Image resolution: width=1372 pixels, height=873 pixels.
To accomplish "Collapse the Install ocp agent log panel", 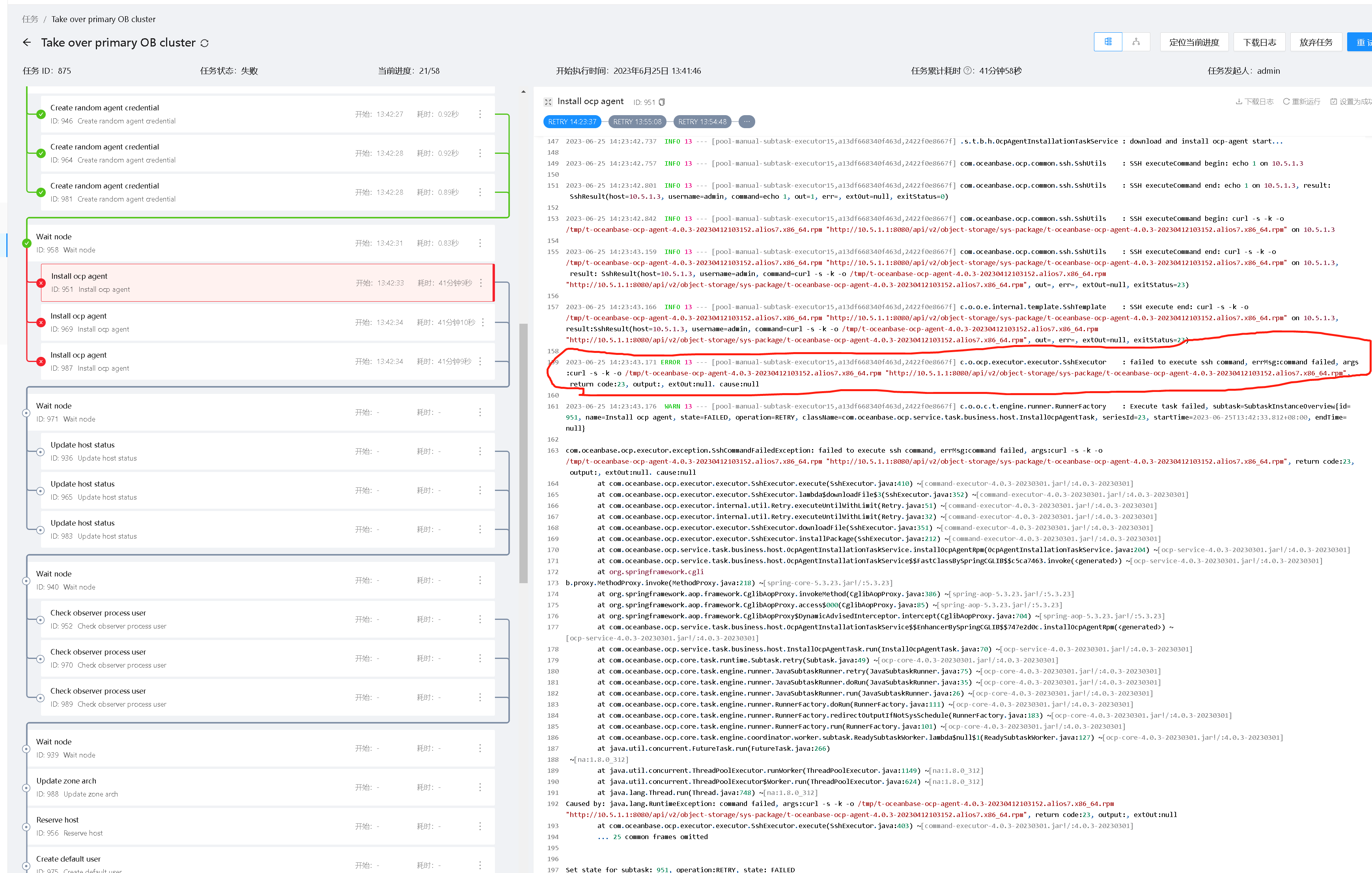I will click(x=548, y=102).
